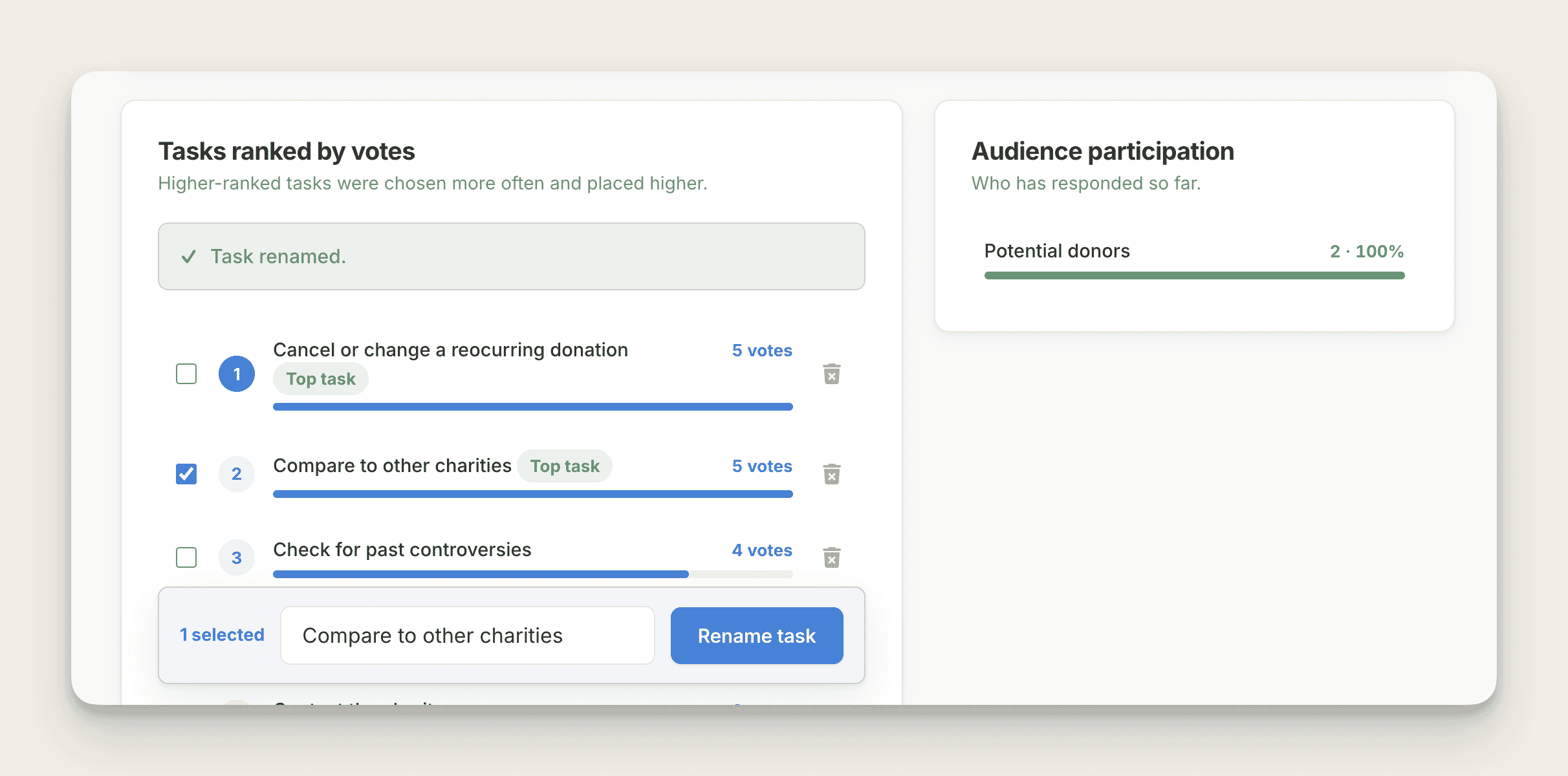Screen dimensions: 1568x776
Task: Delete the 'Cancel or change a reocurring donation' task
Action: pyautogui.click(x=832, y=374)
